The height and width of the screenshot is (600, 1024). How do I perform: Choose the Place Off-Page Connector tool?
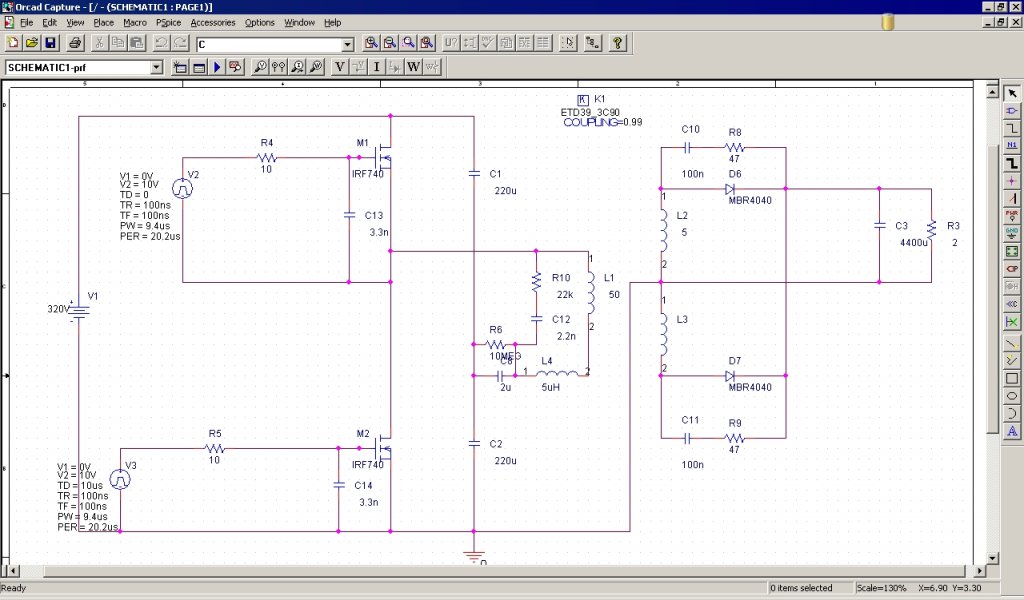pyautogui.click(x=1012, y=304)
